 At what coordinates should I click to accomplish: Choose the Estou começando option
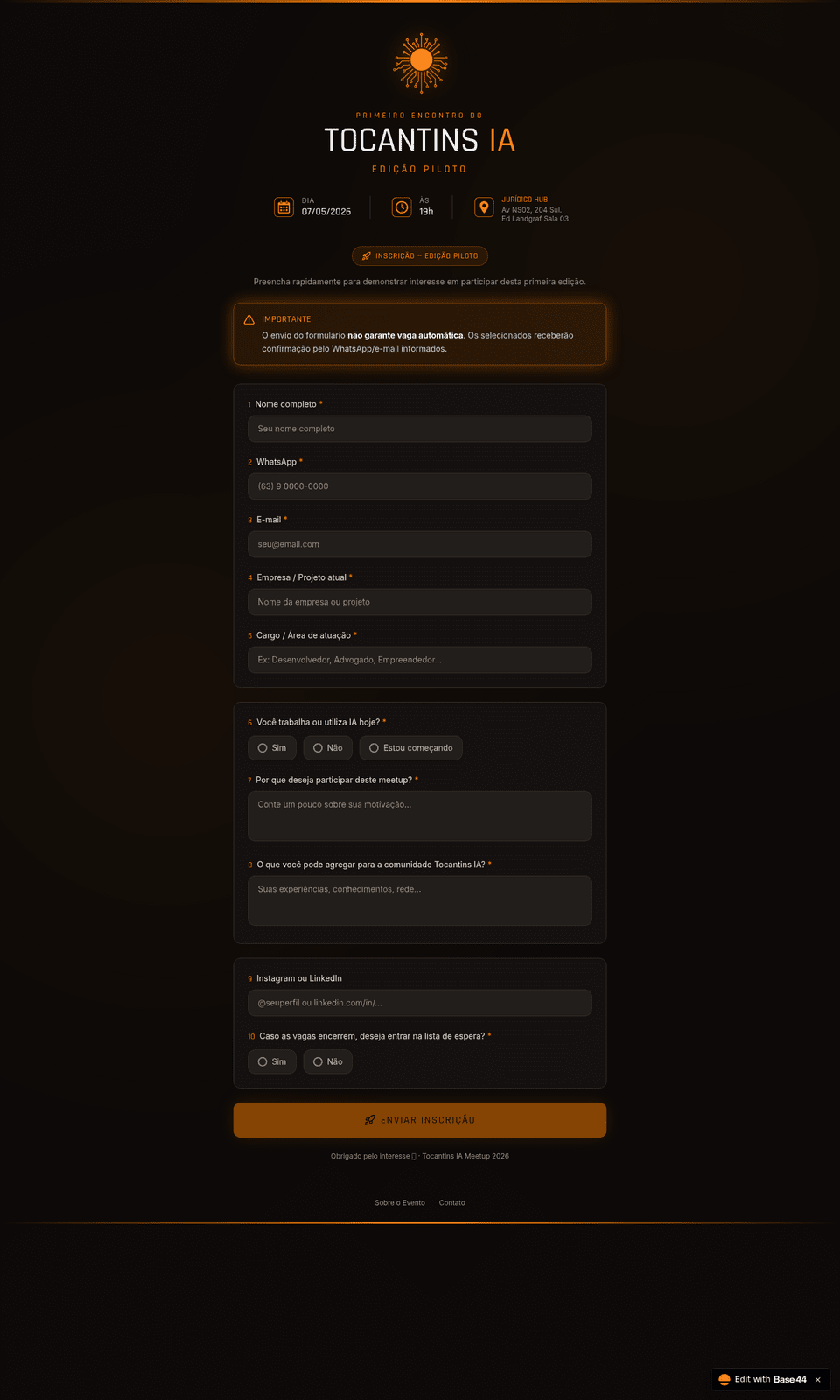tap(411, 748)
